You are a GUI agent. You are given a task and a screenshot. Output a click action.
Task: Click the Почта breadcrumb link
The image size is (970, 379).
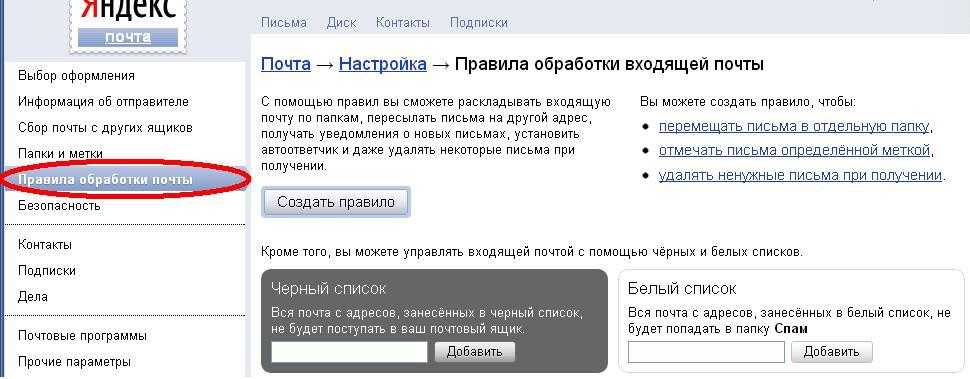point(286,64)
